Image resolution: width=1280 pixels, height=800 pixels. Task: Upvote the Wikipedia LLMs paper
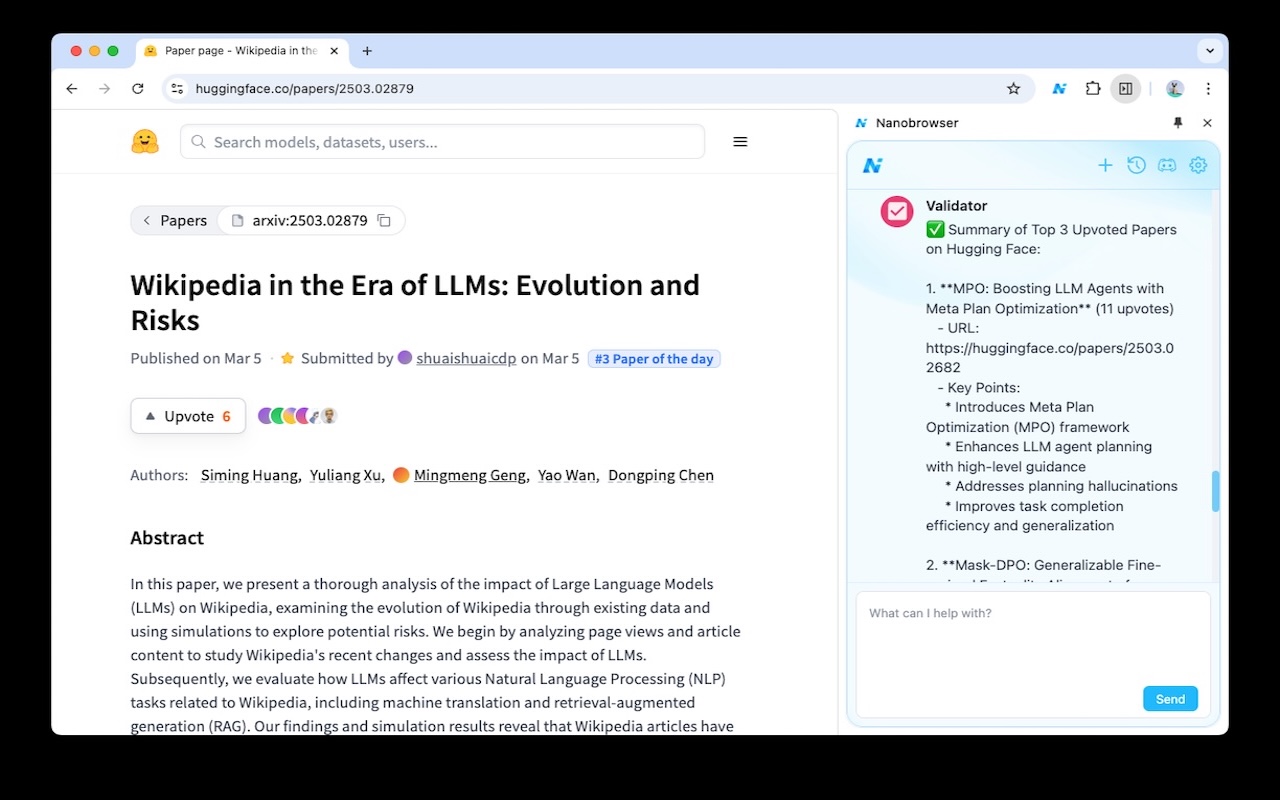(x=188, y=416)
